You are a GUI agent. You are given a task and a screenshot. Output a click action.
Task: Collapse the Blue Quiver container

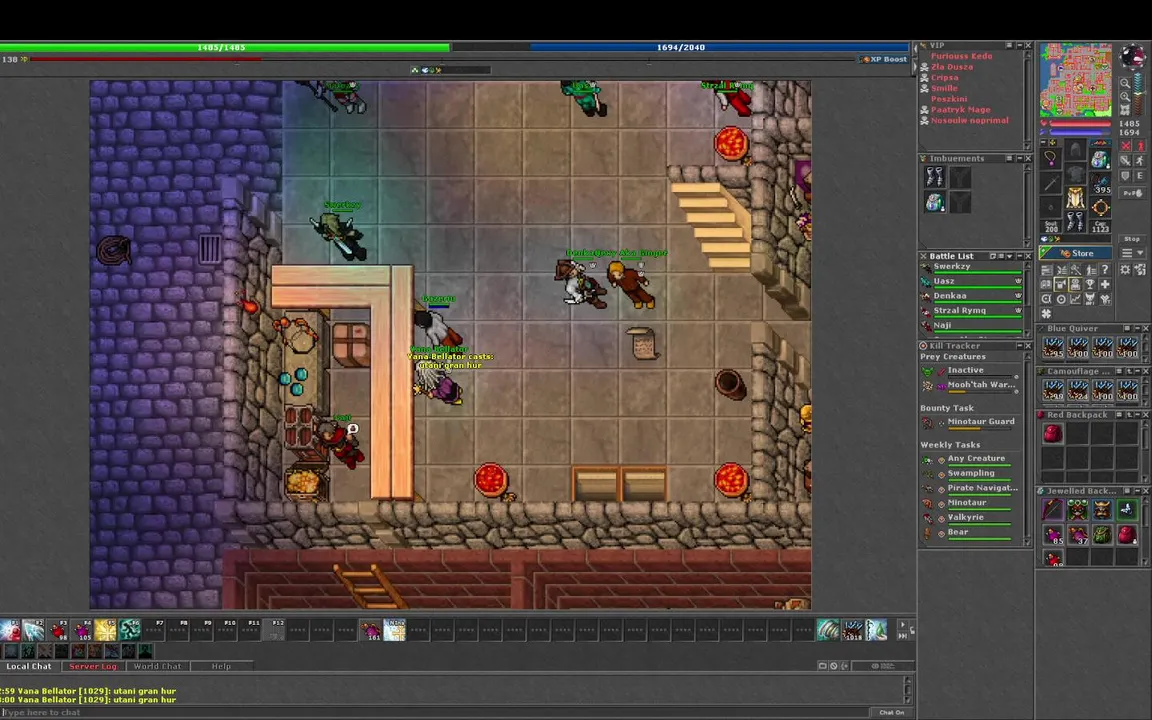tap(1137, 328)
